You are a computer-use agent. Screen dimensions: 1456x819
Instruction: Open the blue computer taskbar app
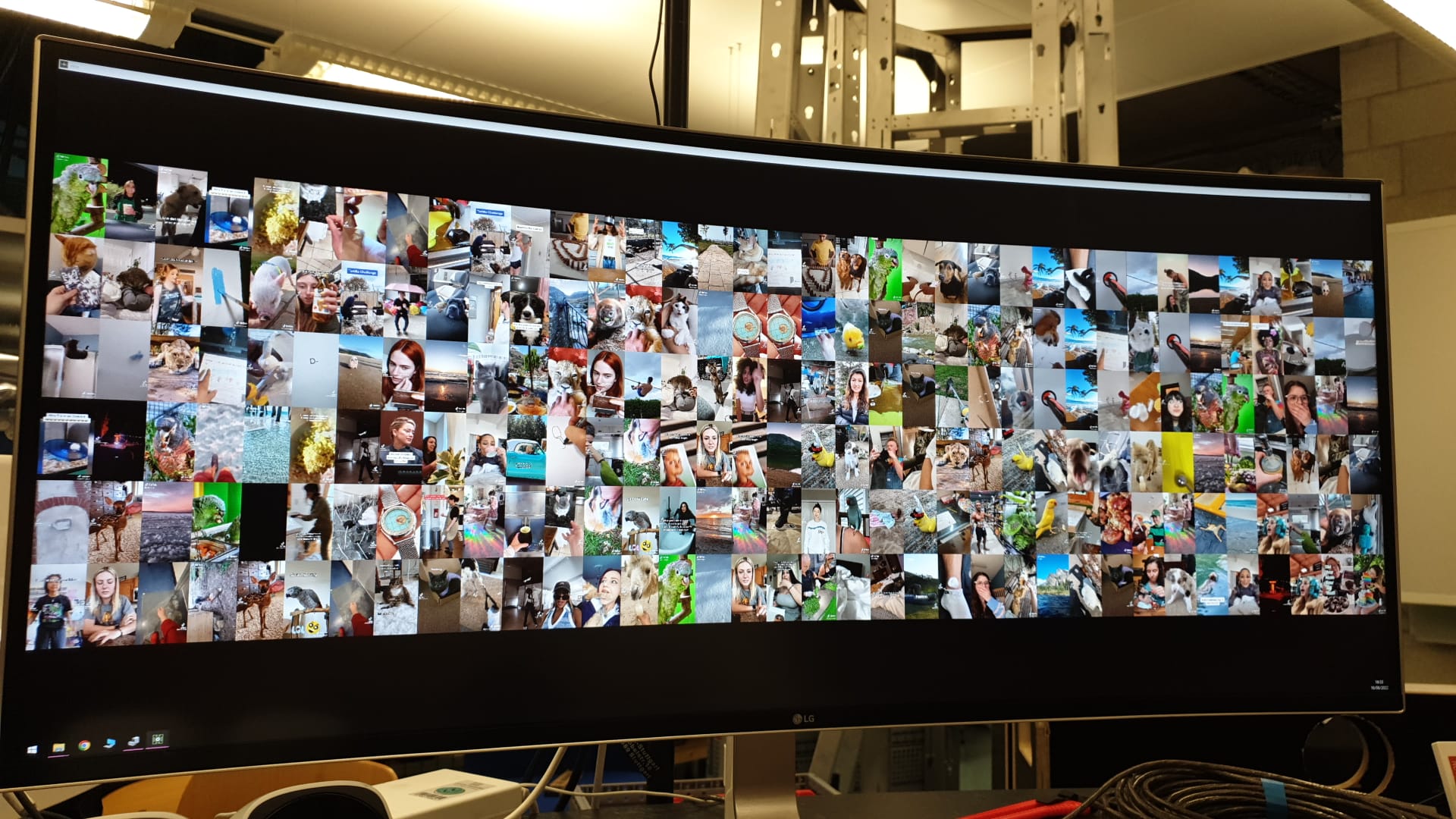coord(109,743)
